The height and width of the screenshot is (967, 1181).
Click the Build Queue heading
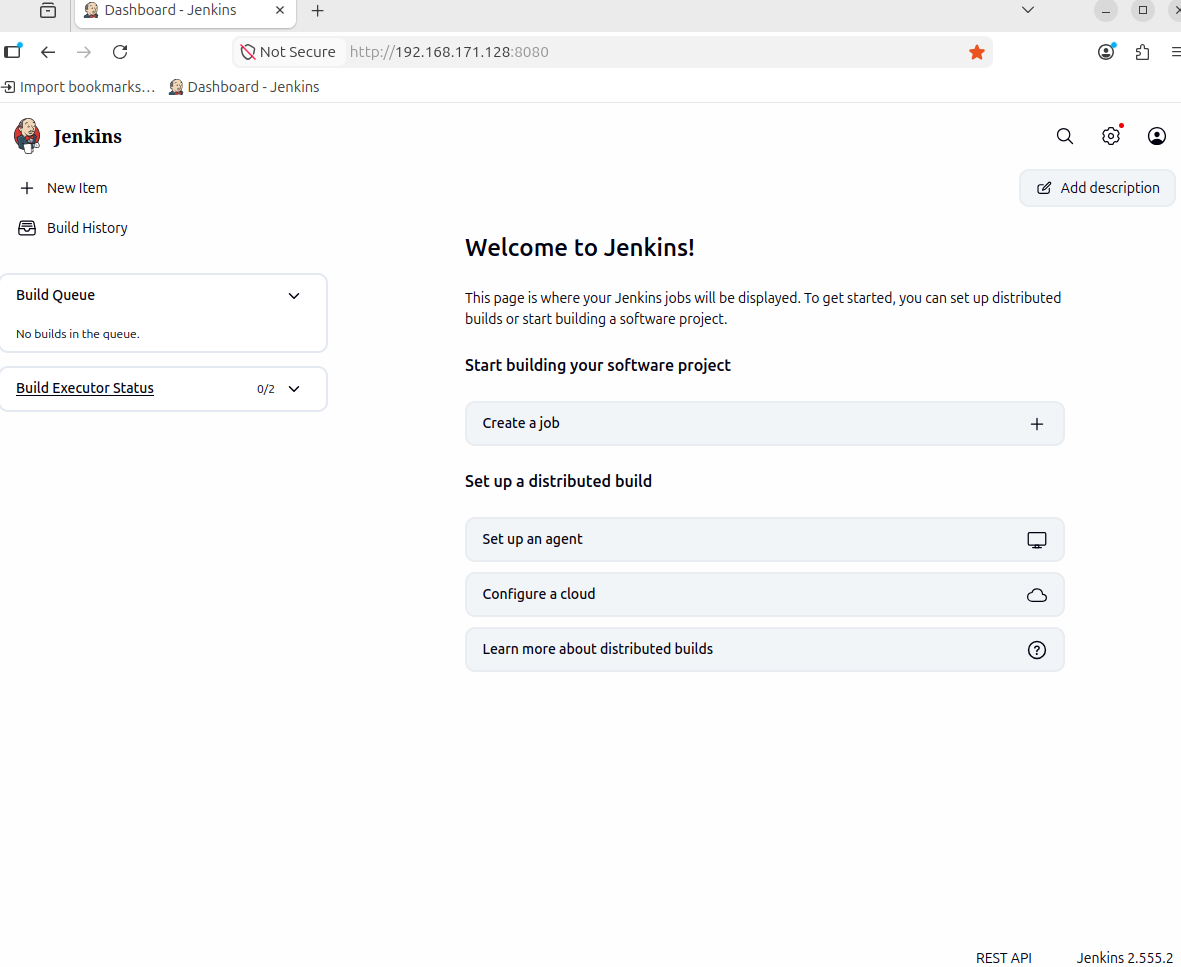tap(56, 295)
